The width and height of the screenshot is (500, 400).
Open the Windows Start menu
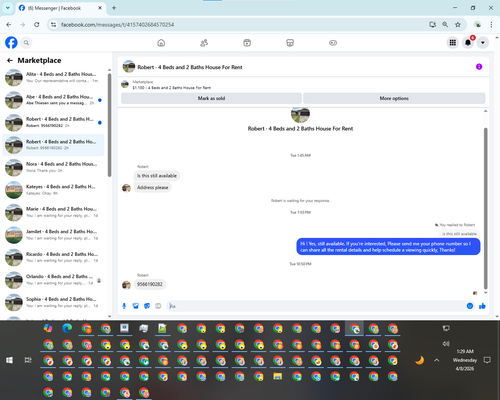pyautogui.click(x=10, y=360)
